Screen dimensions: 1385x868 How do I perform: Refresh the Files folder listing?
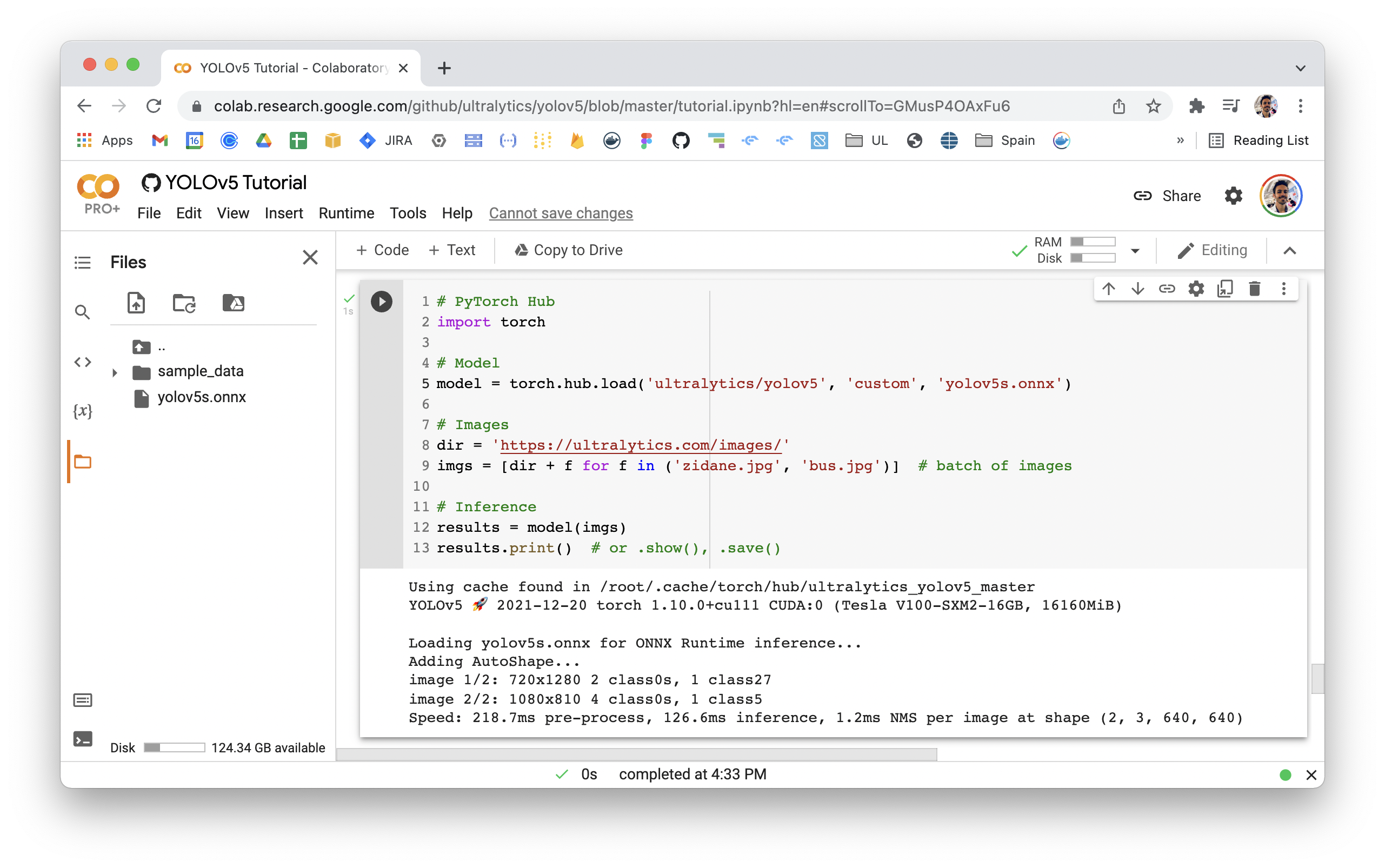[x=184, y=303]
